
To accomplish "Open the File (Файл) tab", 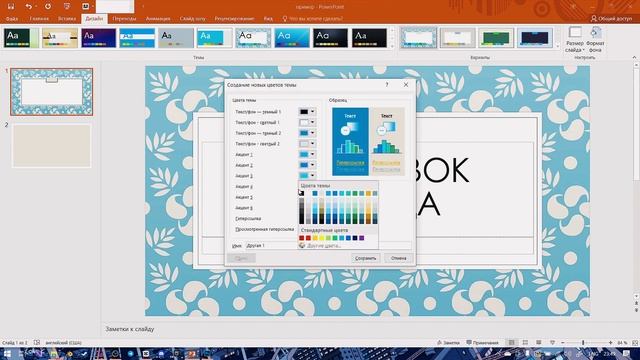I will point(12,19).
